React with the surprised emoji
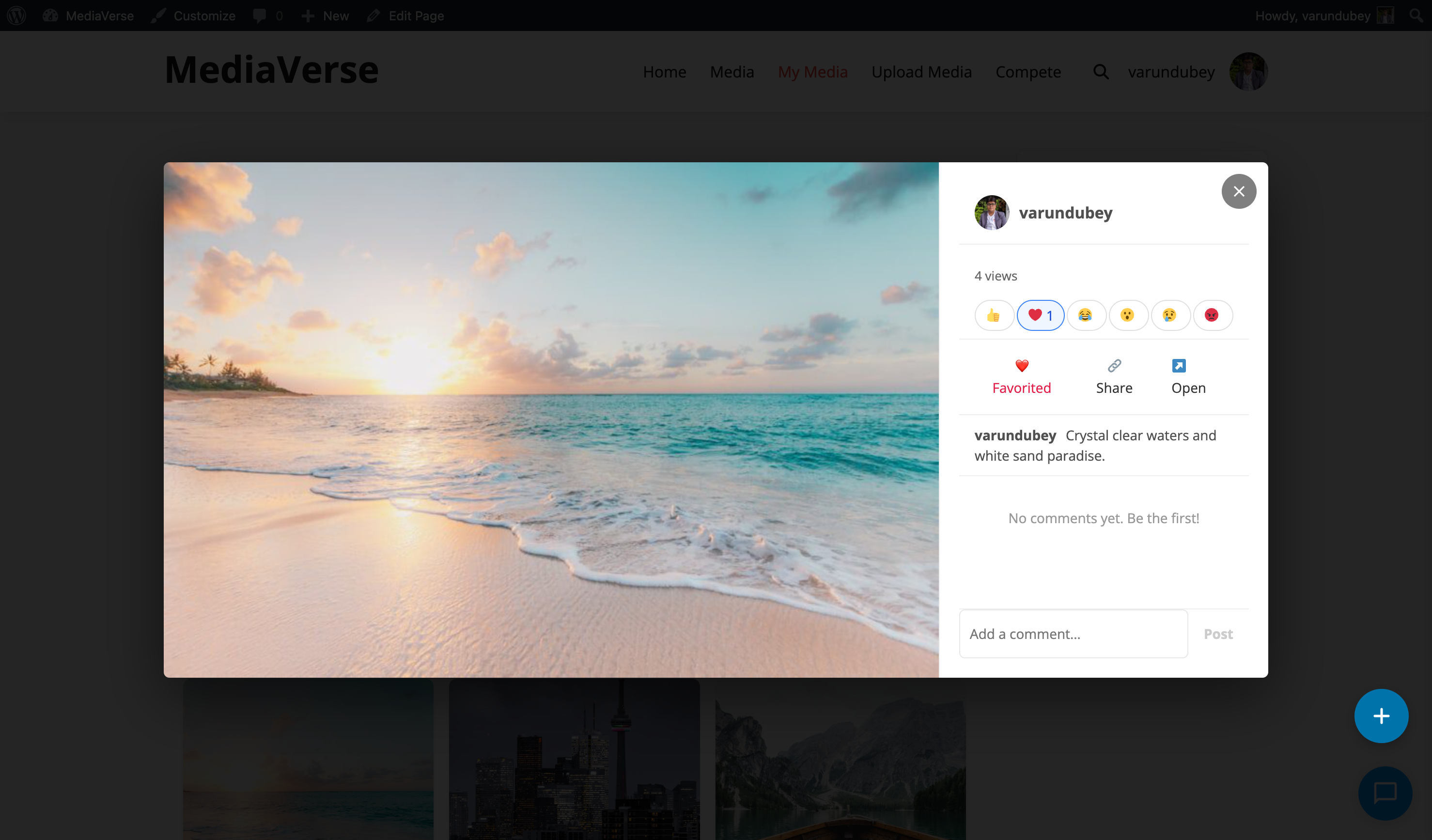Viewport: 1432px width, 840px height. tap(1128, 315)
